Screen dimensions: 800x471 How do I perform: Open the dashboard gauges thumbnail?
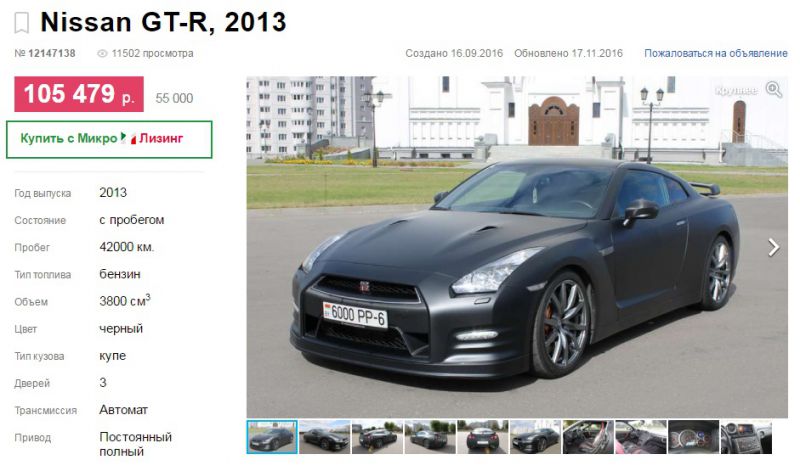coord(693,437)
